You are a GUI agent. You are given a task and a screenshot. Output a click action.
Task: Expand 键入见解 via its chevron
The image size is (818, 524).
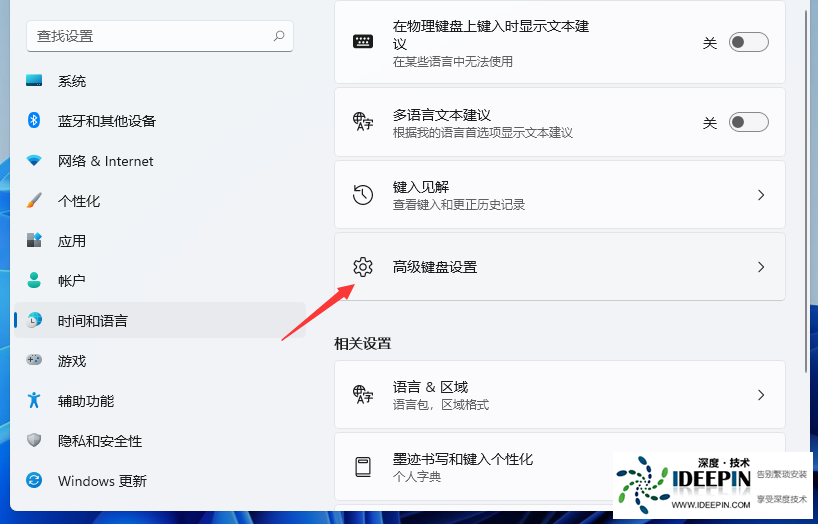[x=761, y=195]
